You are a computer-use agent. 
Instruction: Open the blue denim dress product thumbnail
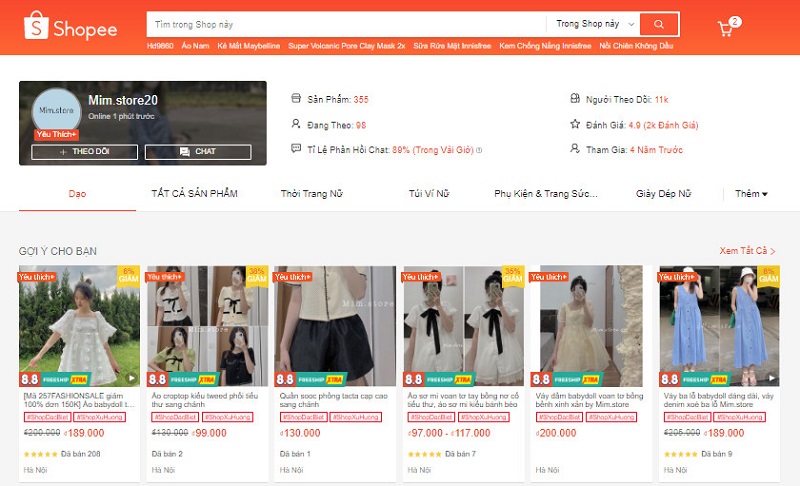pyautogui.click(x=718, y=326)
